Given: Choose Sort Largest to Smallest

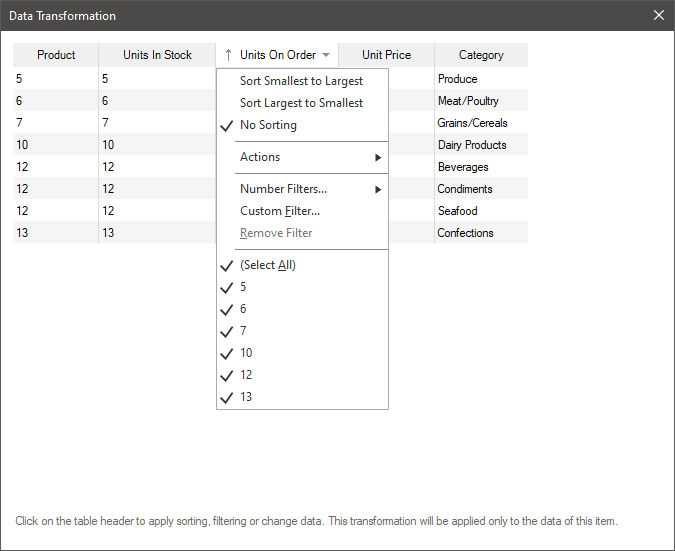Looking at the screenshot, I should [301, 103].
